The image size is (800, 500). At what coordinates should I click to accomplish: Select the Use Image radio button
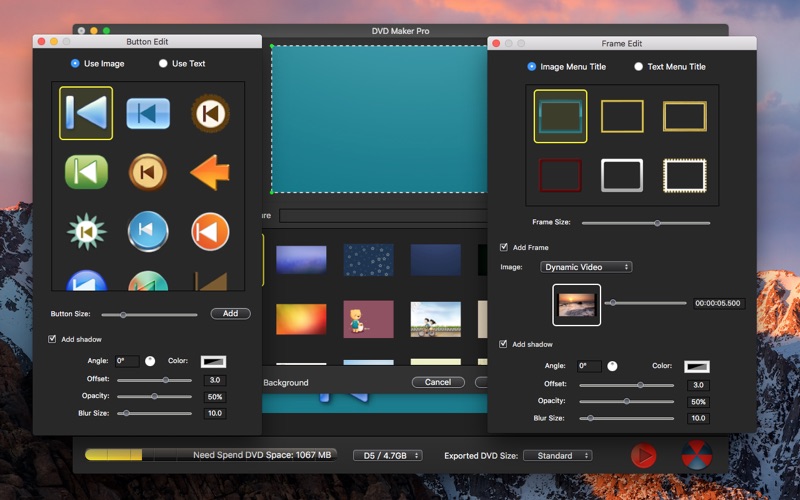tap(75, 63)
